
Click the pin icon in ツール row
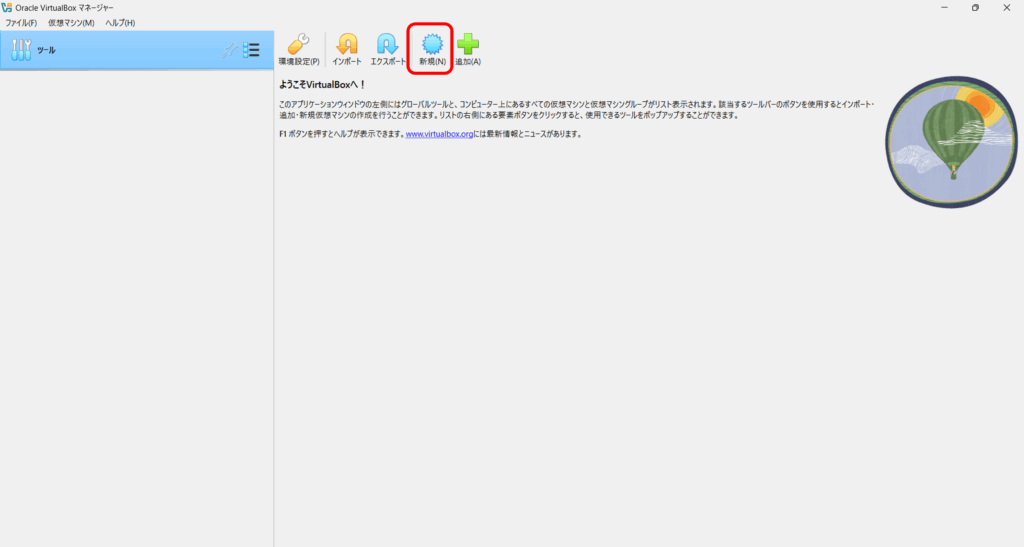[229, 50]
